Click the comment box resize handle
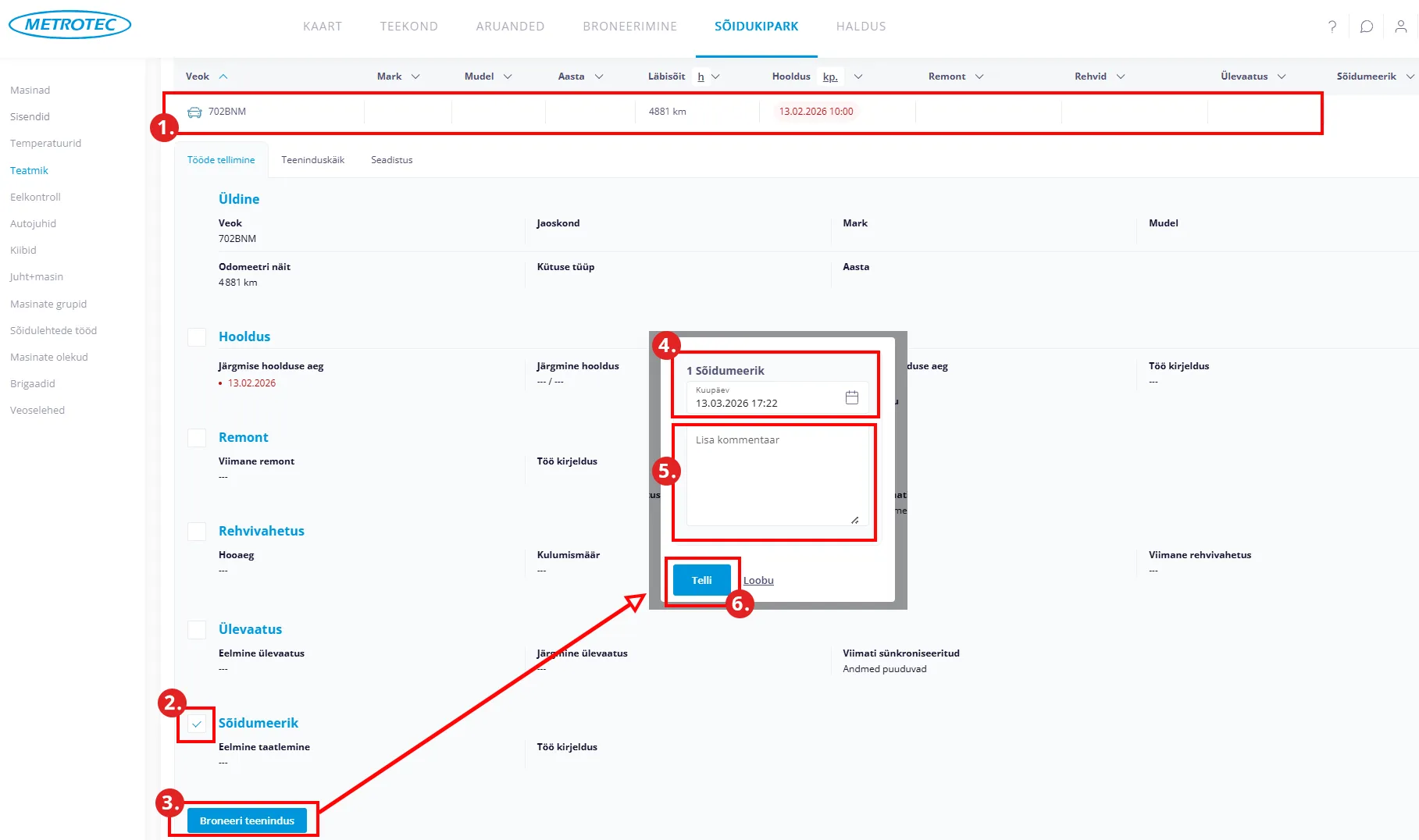Screen dimensions: 1419x840 pos(854,520)
